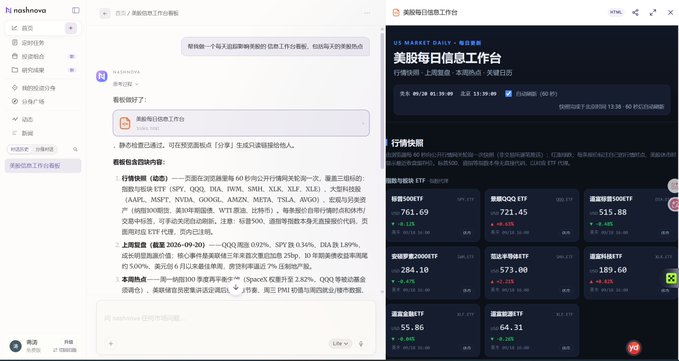
Task: Open 我的投资分身 in the sidebar
Action: [42, 88]
